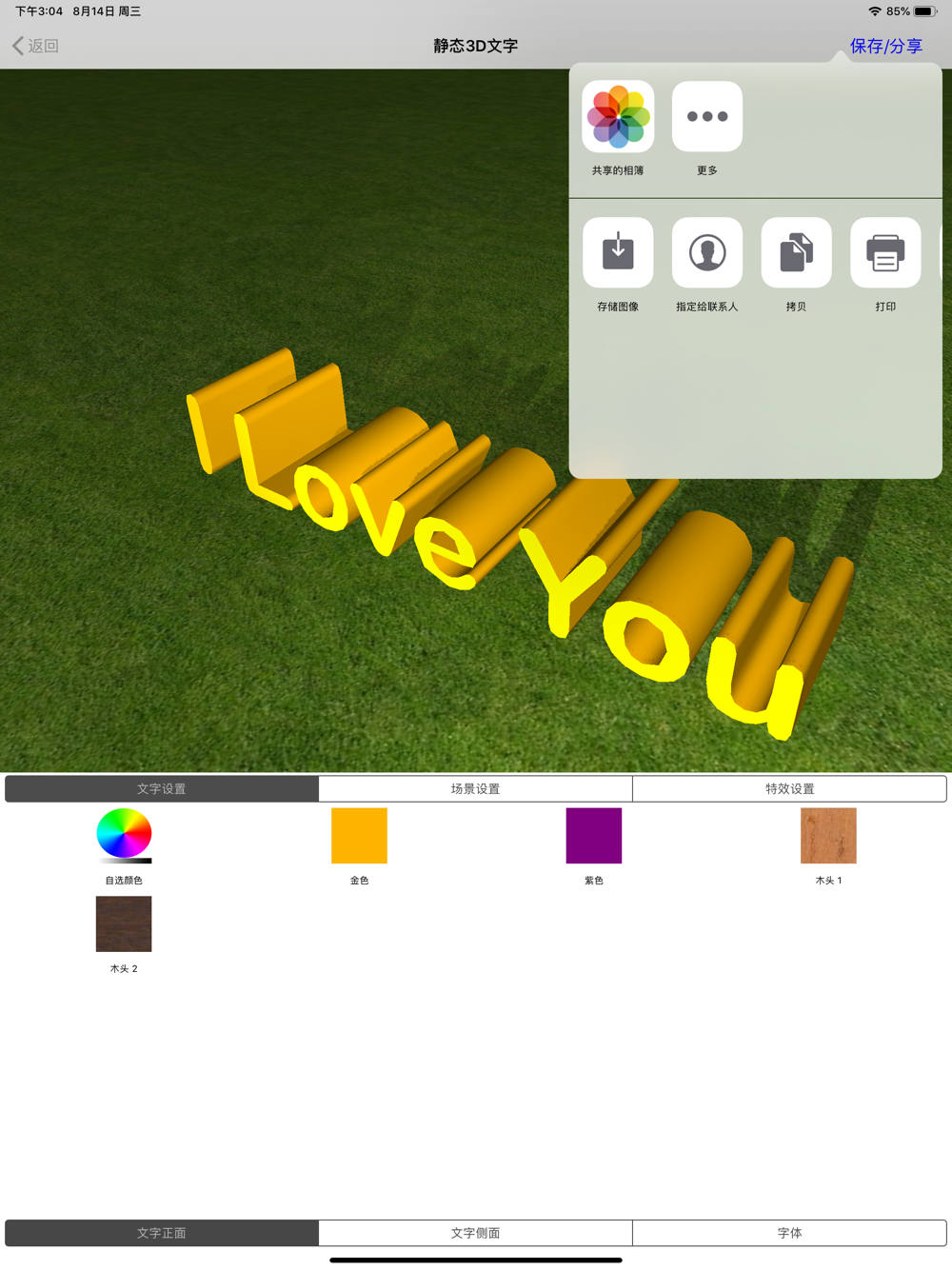Apply the 金色 gold swatch
The width and height of the screenshot is (952, 1270).
(x=359, y=836)
